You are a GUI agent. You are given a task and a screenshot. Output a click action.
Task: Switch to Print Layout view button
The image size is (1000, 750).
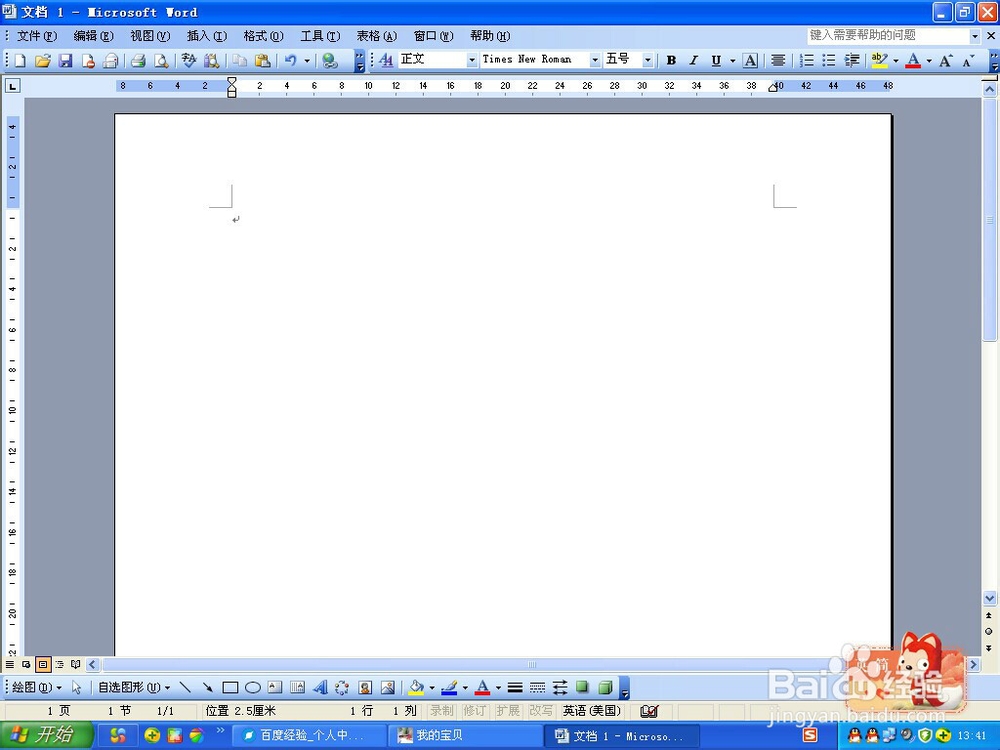(43, 665)
